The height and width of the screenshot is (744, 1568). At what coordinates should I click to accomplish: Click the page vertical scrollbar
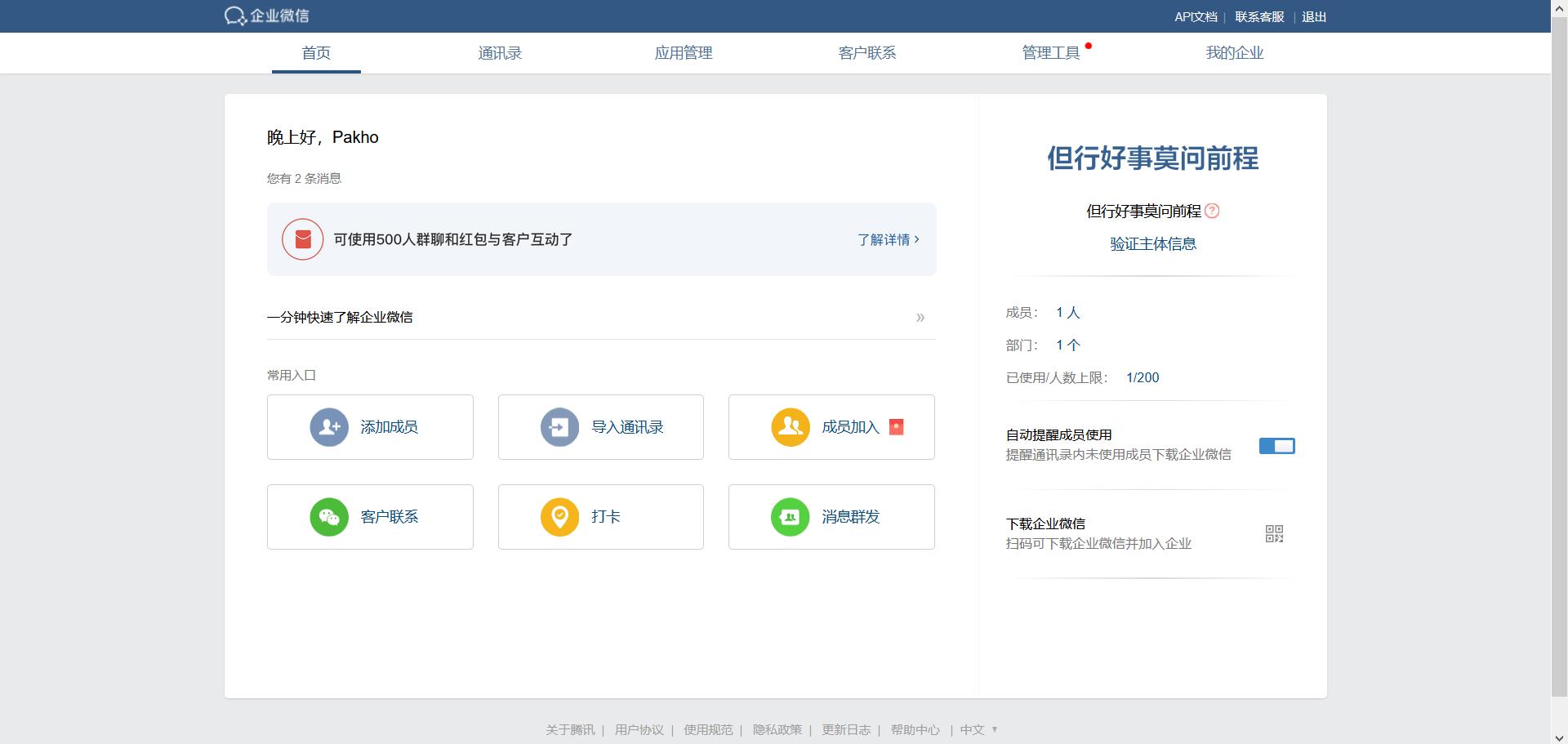coord(1559,357)
